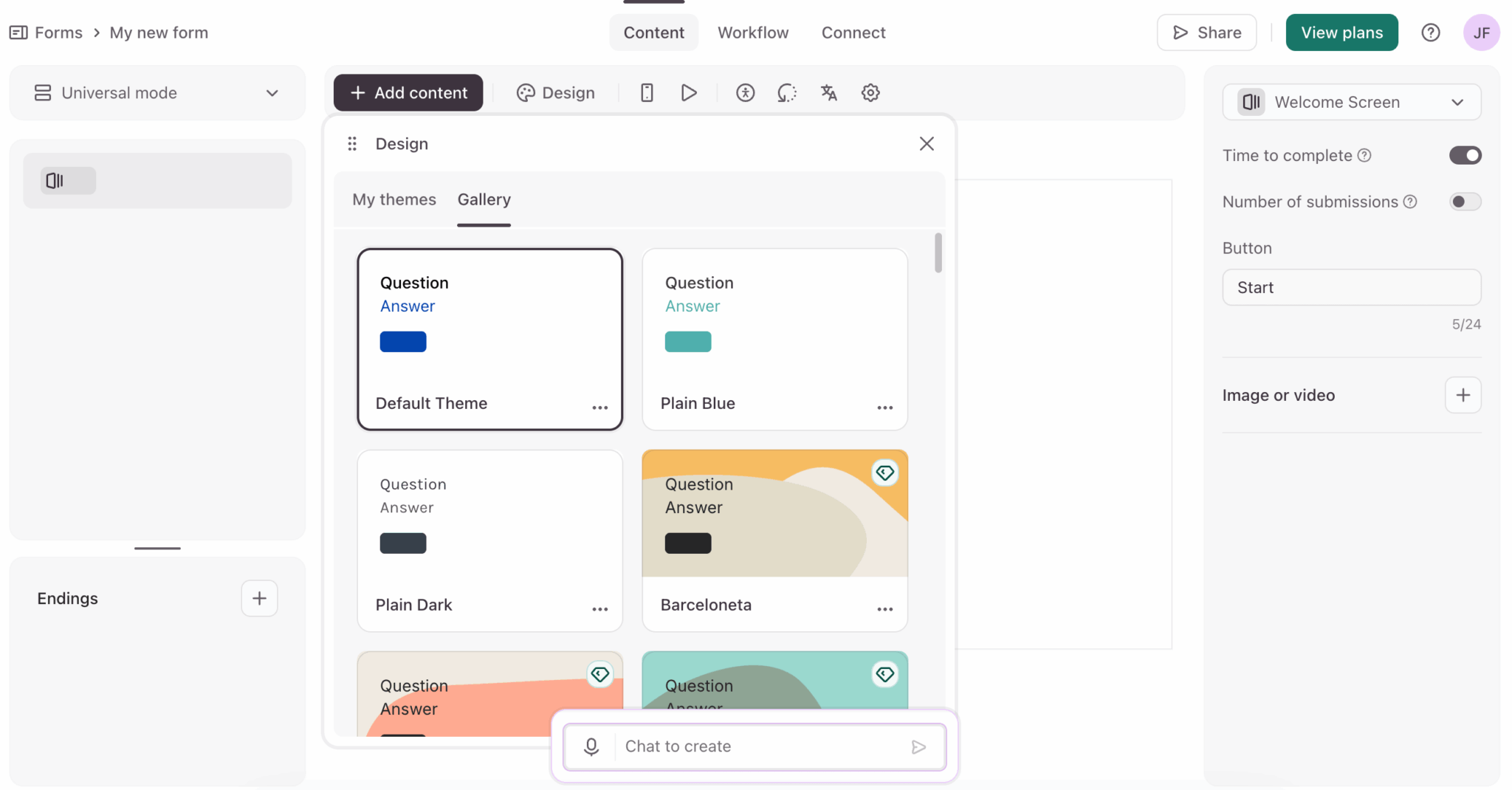
Task: Enable the Number of submissions toggle
Action: tap(1465, 202)
